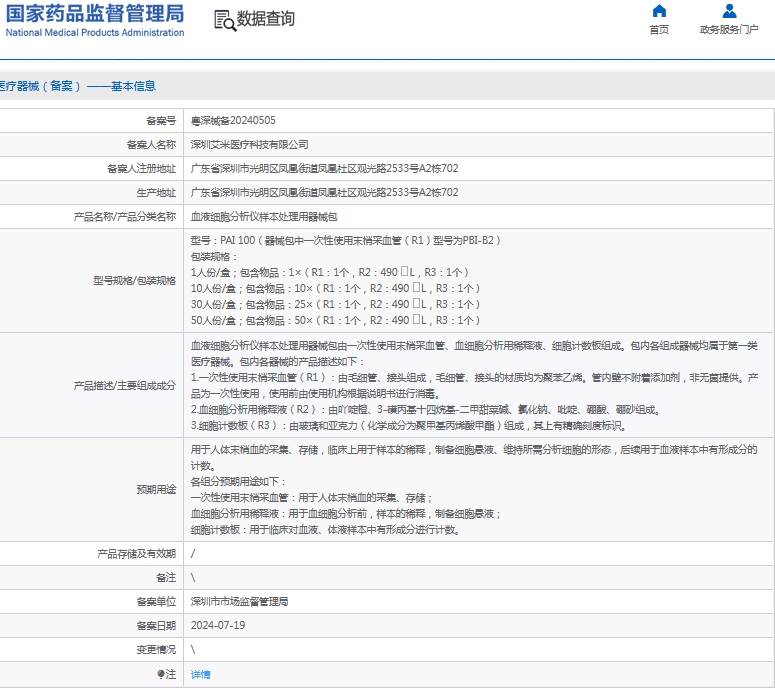Image resolution: width=775 pixels, height=691 pixels.
Task: Click the 生产地址 label
Action: (156, 193)
